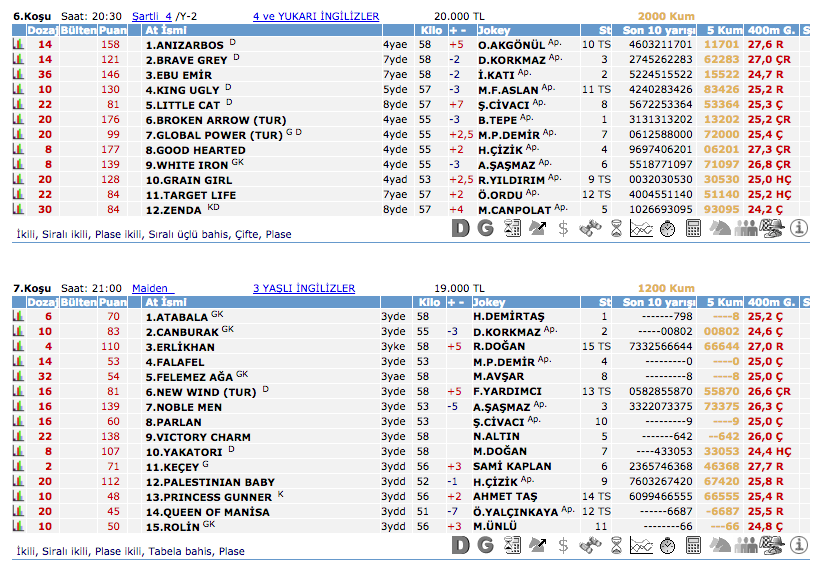The image size is (826, 572).
Task: Click the stopwatch icon for race 6
Action: pyautogui.click(x=667, y=228)
